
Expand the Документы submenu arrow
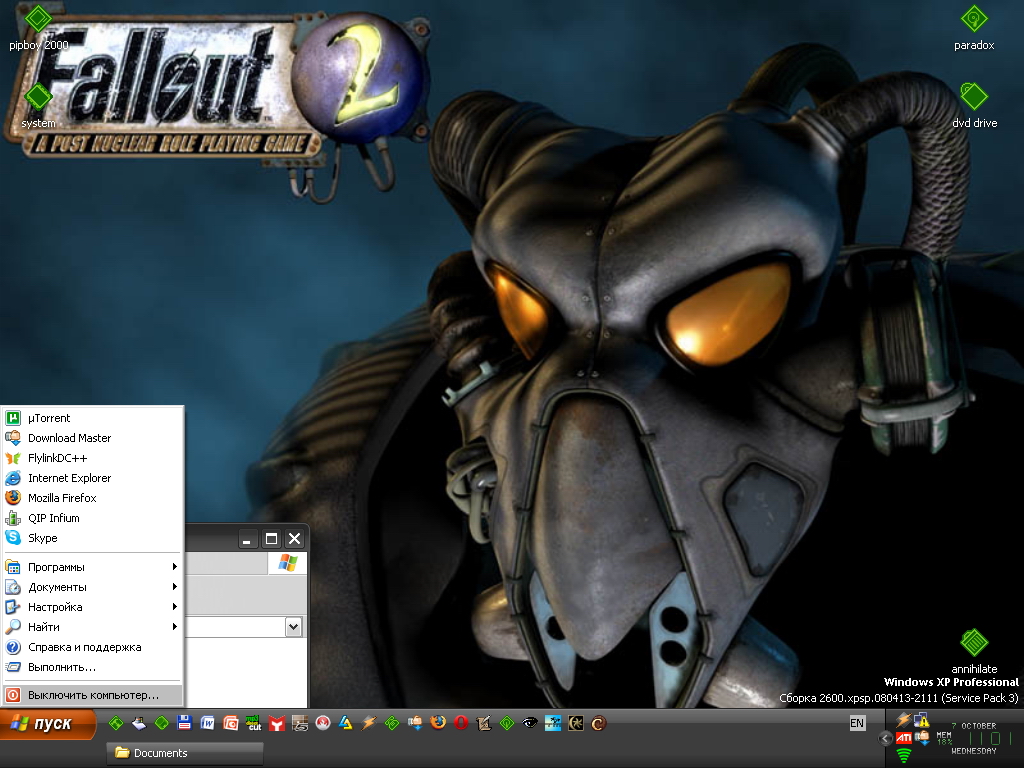174,586
